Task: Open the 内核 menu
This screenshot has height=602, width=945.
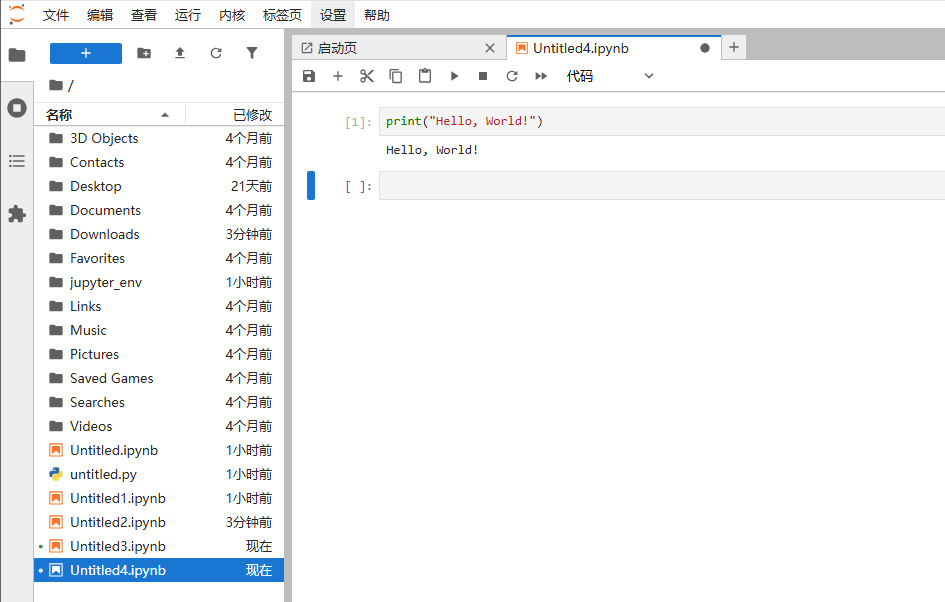Action: click(x=232, y=15)
